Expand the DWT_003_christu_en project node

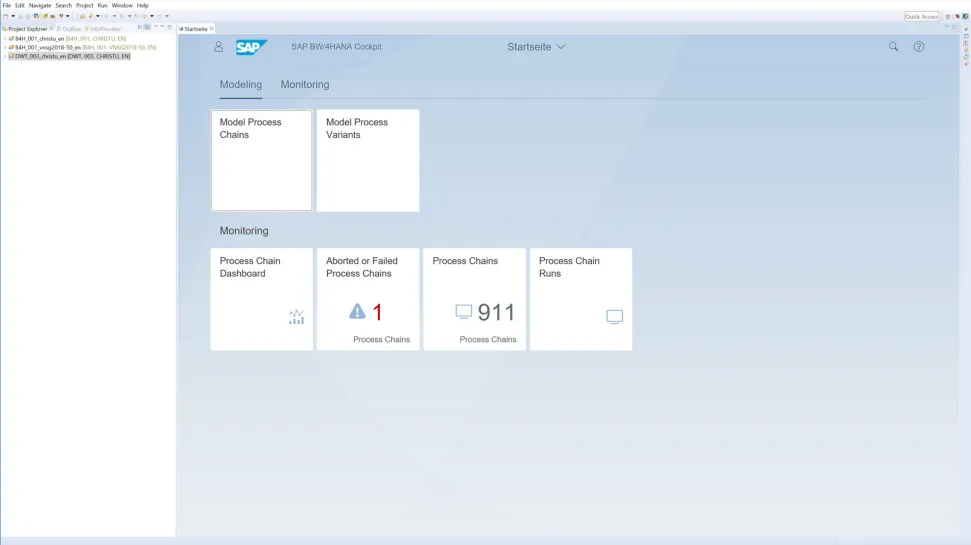point(4,56)
